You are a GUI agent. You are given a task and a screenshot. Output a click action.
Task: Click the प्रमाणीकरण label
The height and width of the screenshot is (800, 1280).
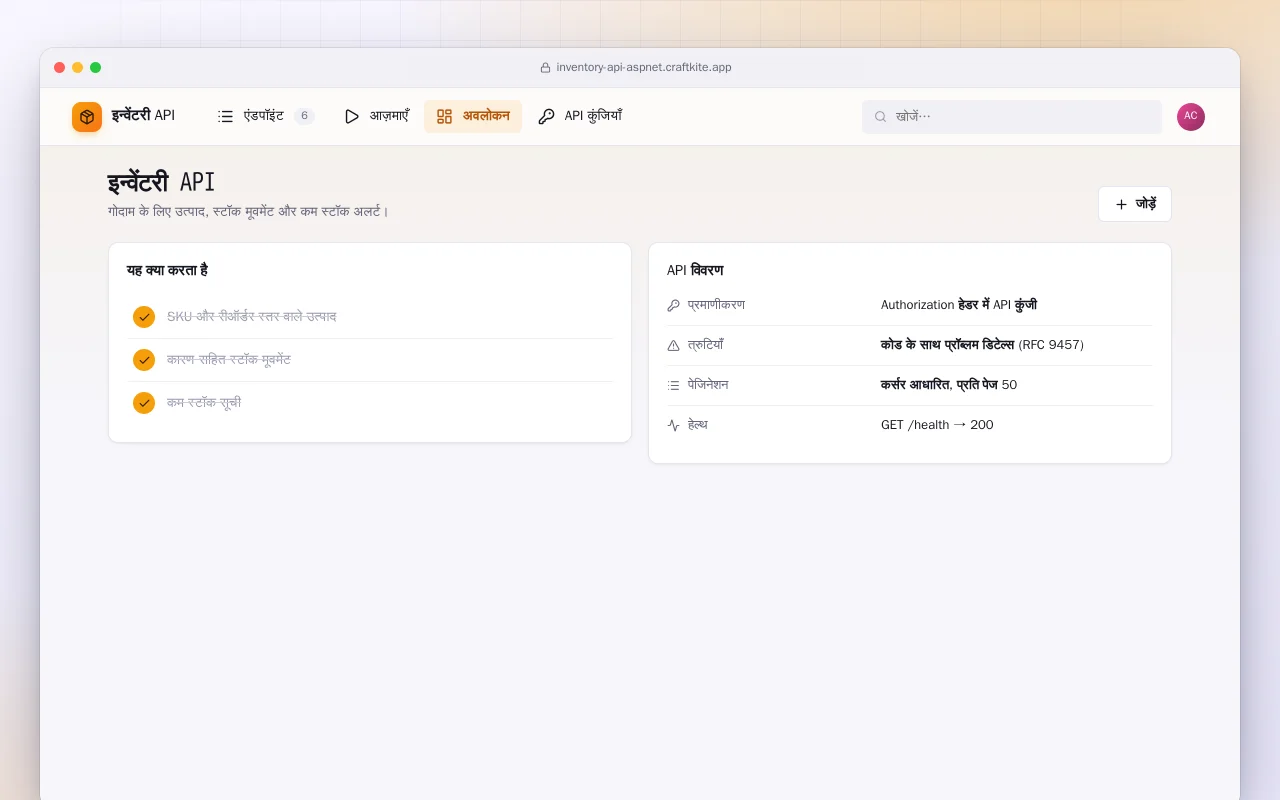[x=716, y=305]
